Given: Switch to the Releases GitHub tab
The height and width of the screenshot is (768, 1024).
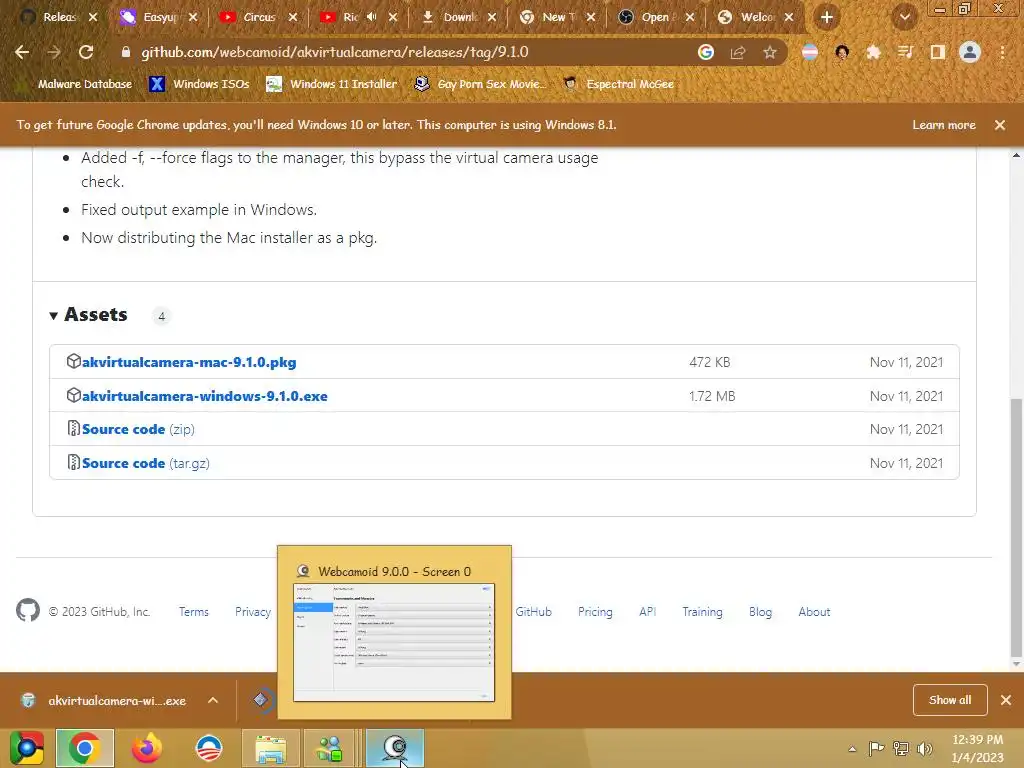Looking at the screenshot, I should pyautogui.click(x=58, y=17).
